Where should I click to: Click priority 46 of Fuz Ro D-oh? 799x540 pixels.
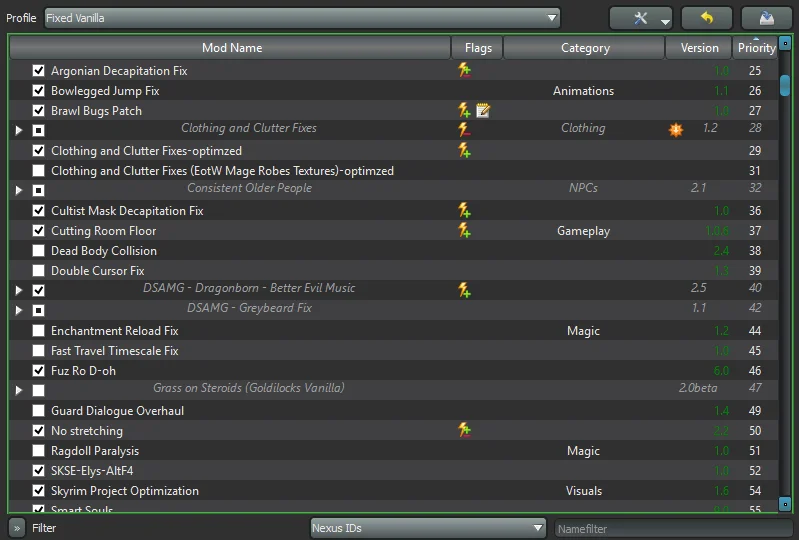(x=755, y=370)
